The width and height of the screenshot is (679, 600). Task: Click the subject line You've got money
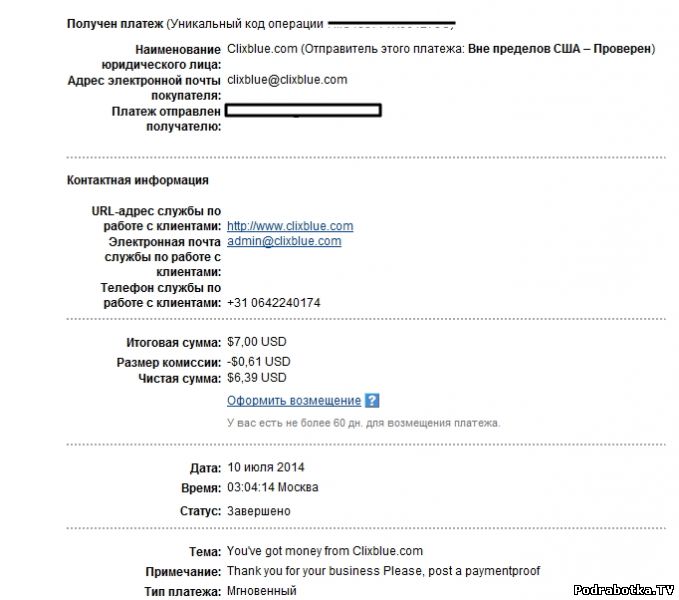tap(325, 551)
